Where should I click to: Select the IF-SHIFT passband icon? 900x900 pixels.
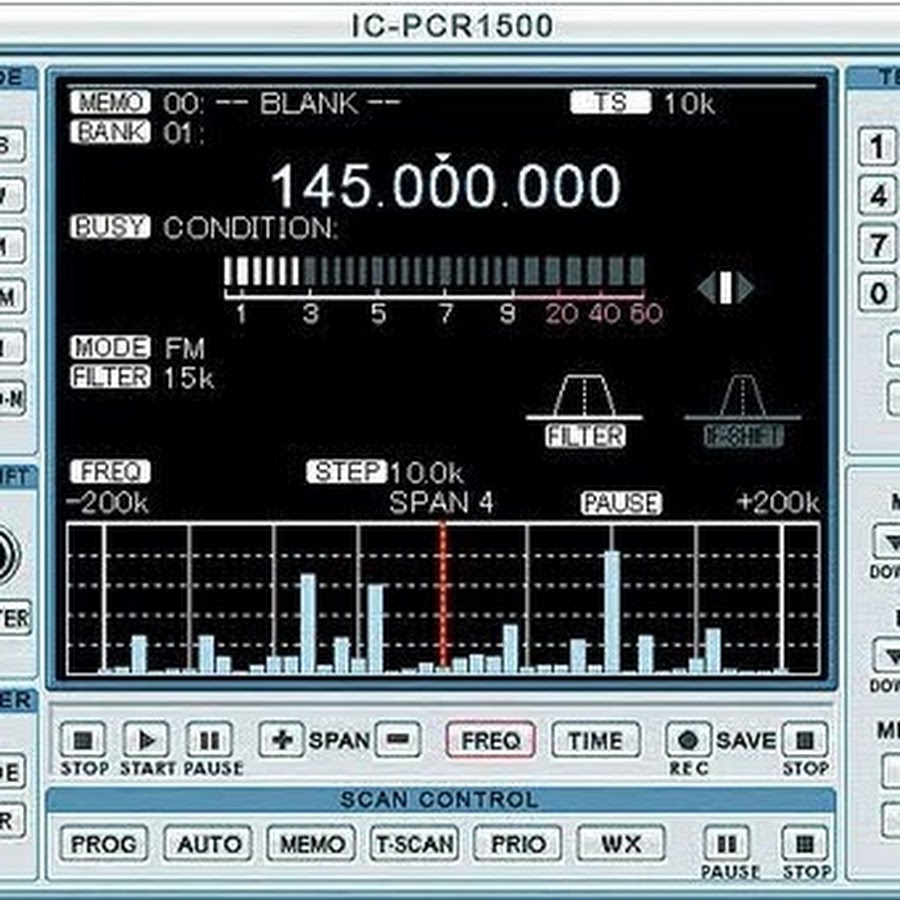(743, 411)
